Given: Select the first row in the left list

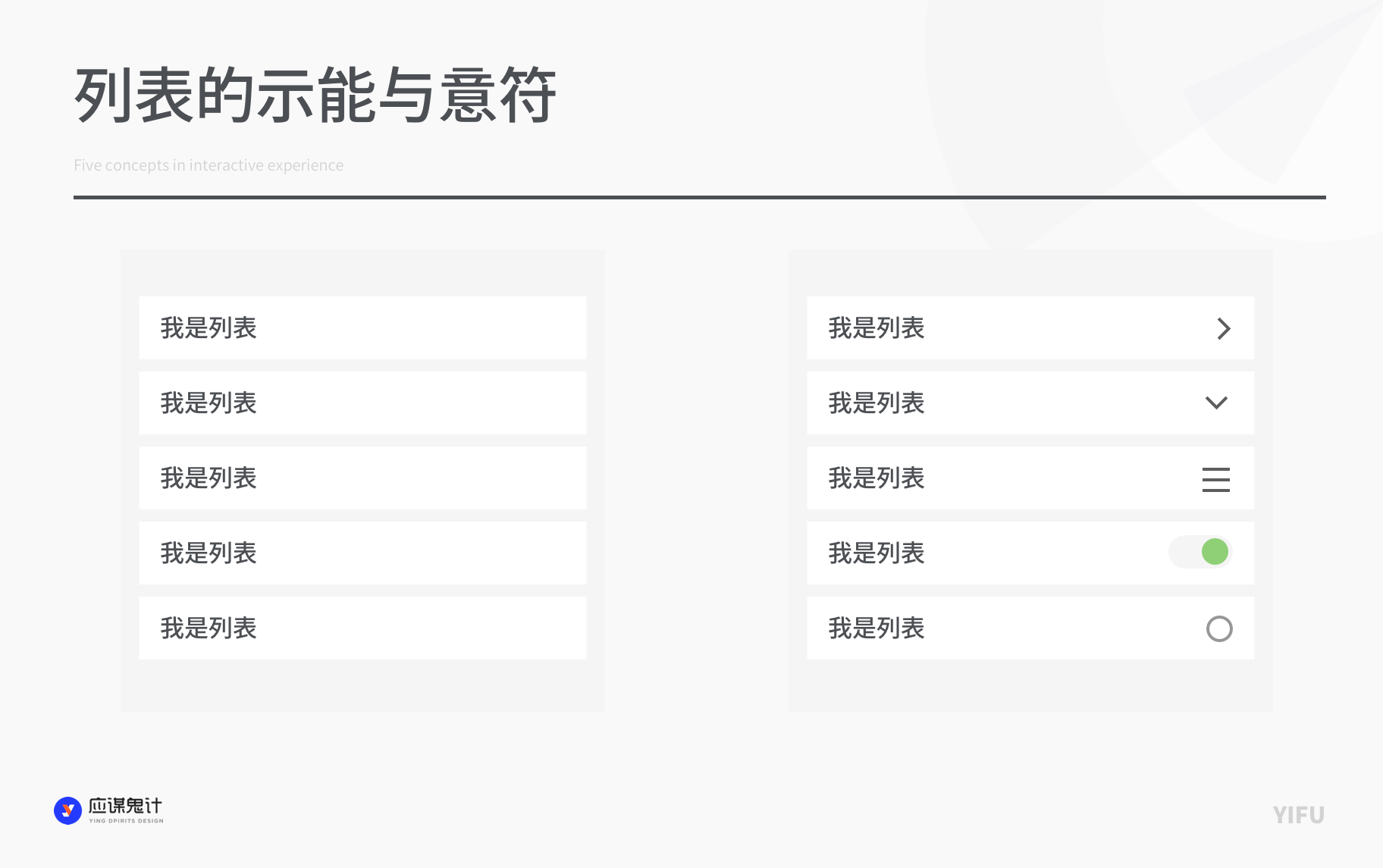Looking at the screenshot, I should pyautogui.click(x=362, y=328).
